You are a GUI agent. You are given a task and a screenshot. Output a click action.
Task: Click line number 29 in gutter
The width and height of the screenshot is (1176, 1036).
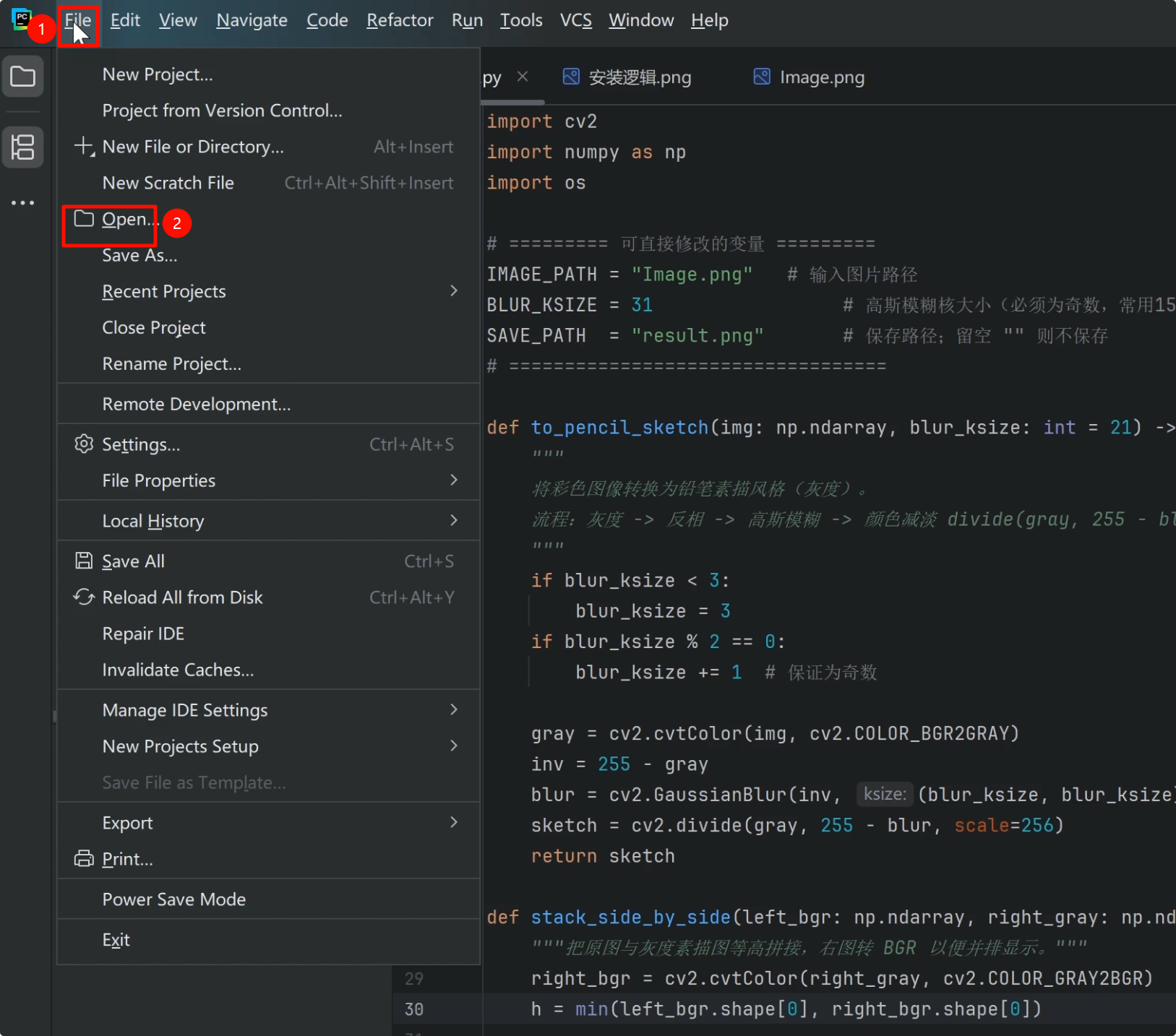pos(414,979)
